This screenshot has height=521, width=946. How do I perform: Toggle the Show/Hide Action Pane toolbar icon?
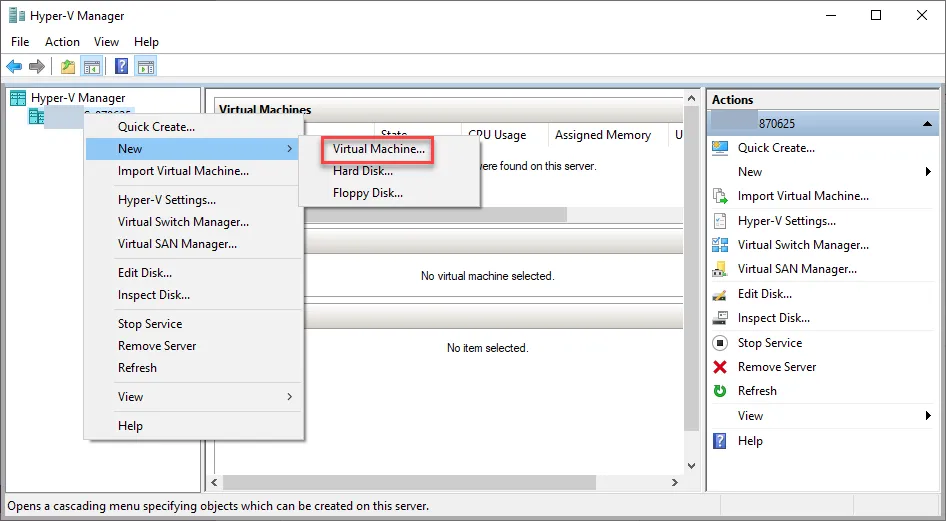(x=145, y=66)
